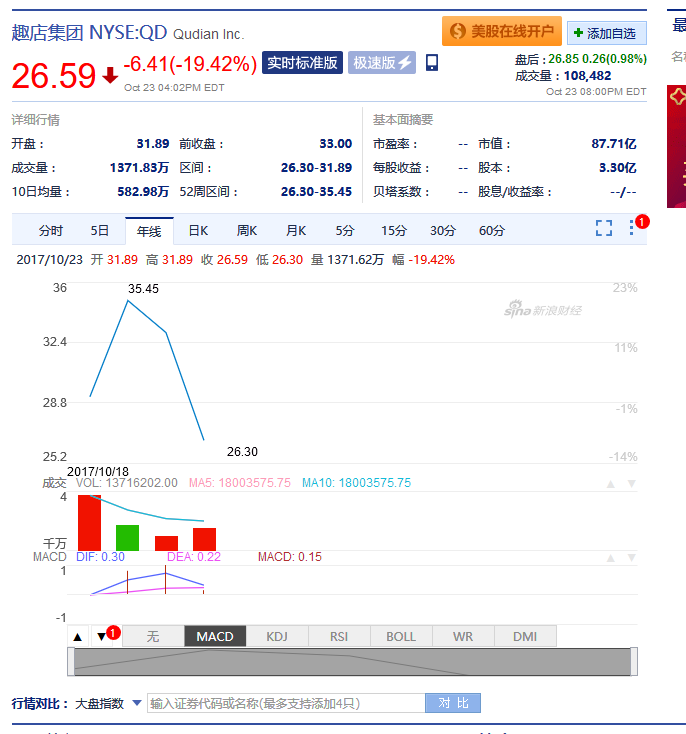Open the 大盘指数 comparison dropdown
This screenshot has width=686, height=734.
click(x=137, y=703)
